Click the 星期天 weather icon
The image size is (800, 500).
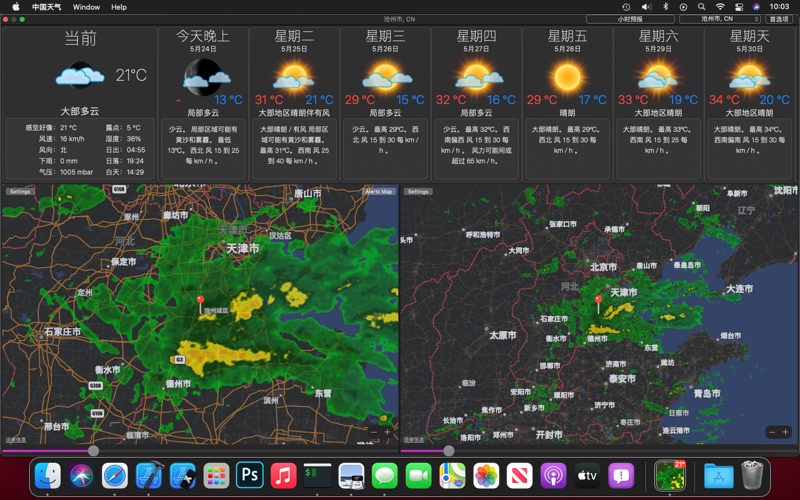[749, 76]
